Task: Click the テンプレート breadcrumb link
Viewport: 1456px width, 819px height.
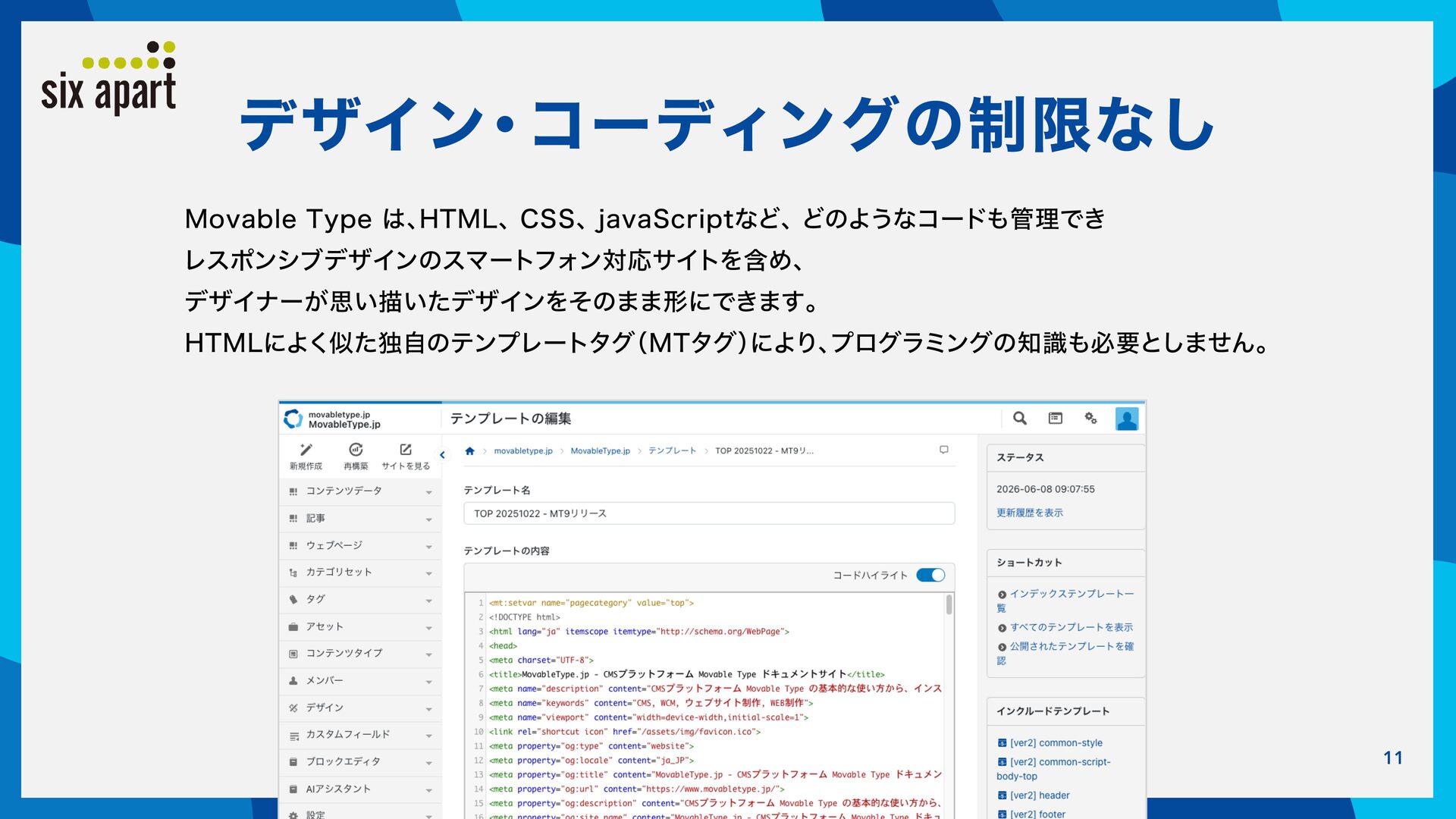Action: click(x=672, y=451)
